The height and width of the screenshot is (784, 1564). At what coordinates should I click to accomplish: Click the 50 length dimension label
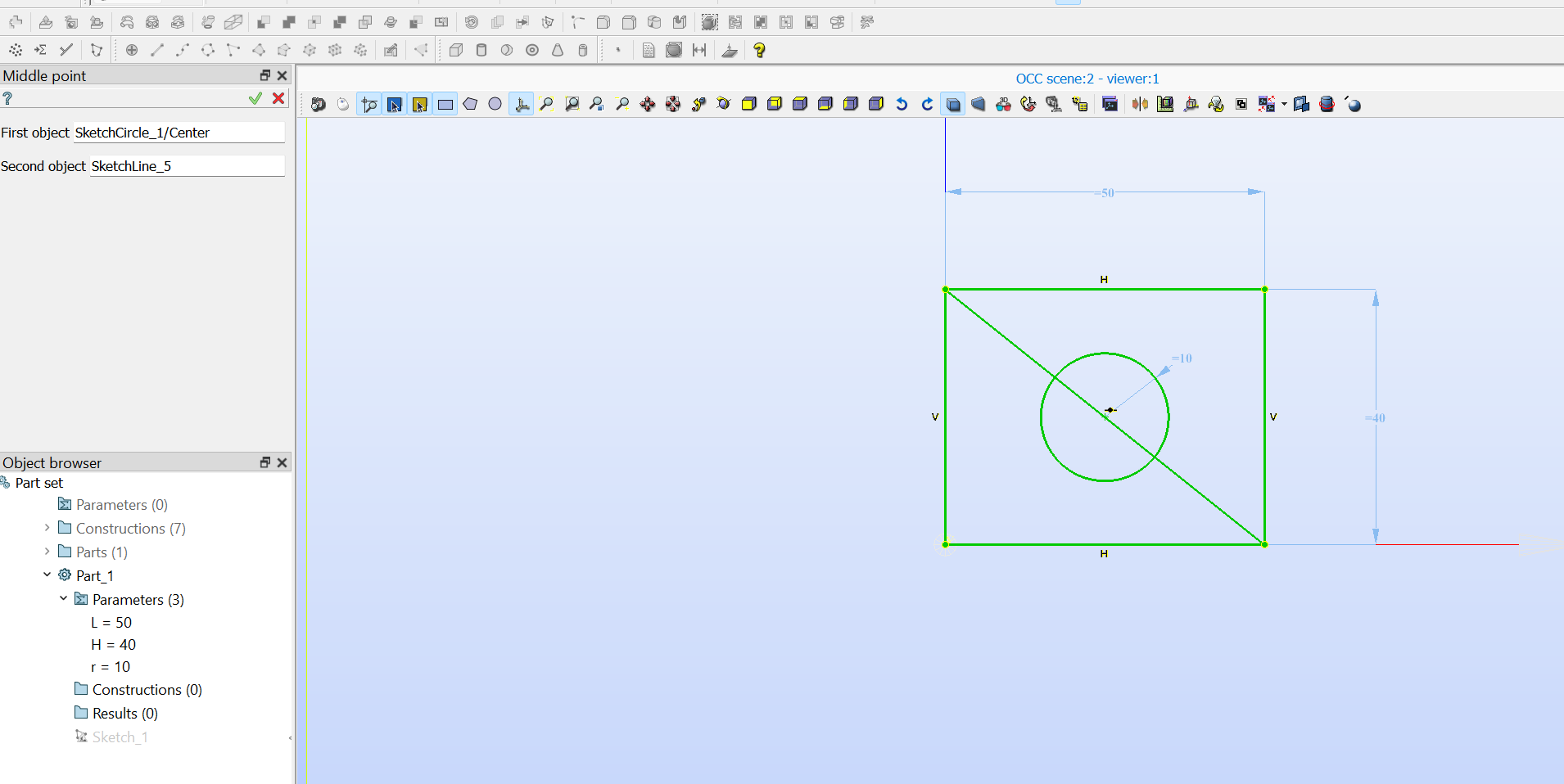pyautogui.click(x=1106, y=193)
